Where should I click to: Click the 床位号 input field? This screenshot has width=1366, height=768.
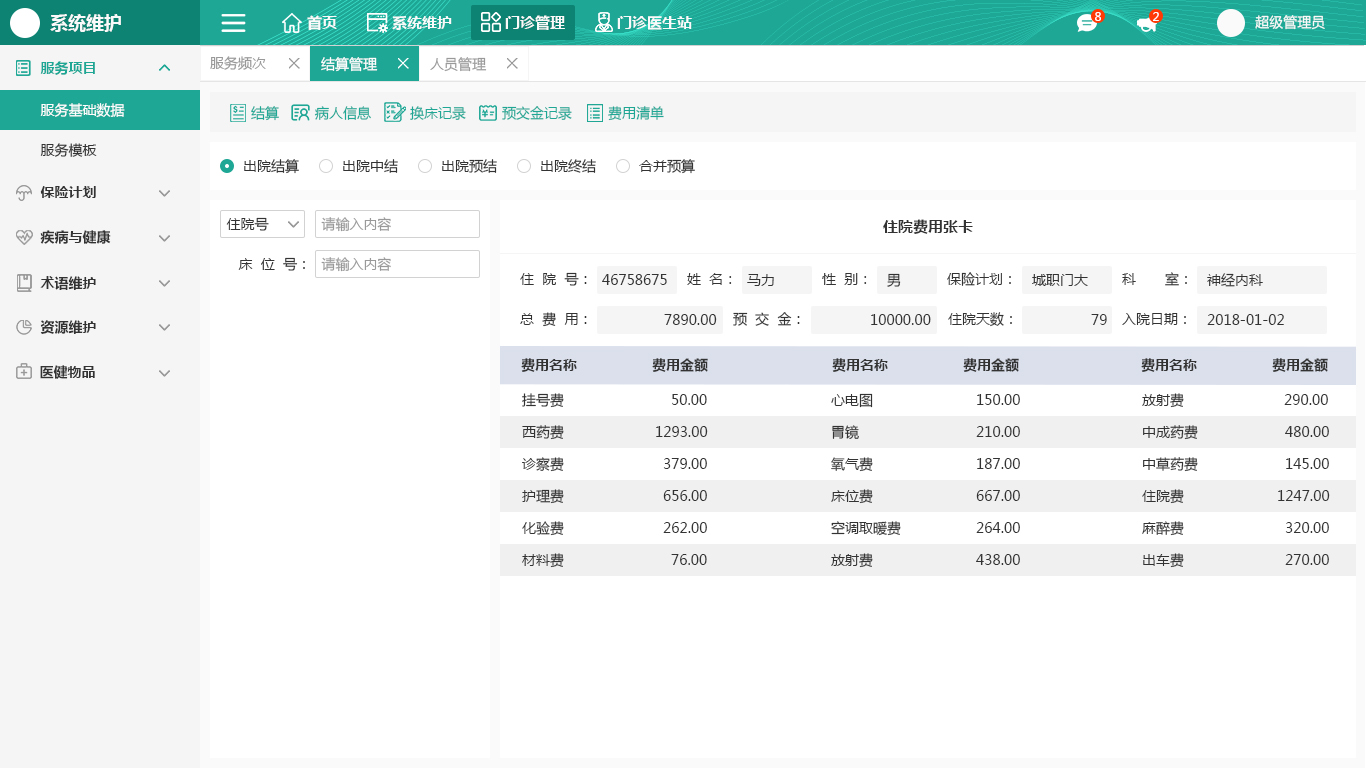pos(397,264)
